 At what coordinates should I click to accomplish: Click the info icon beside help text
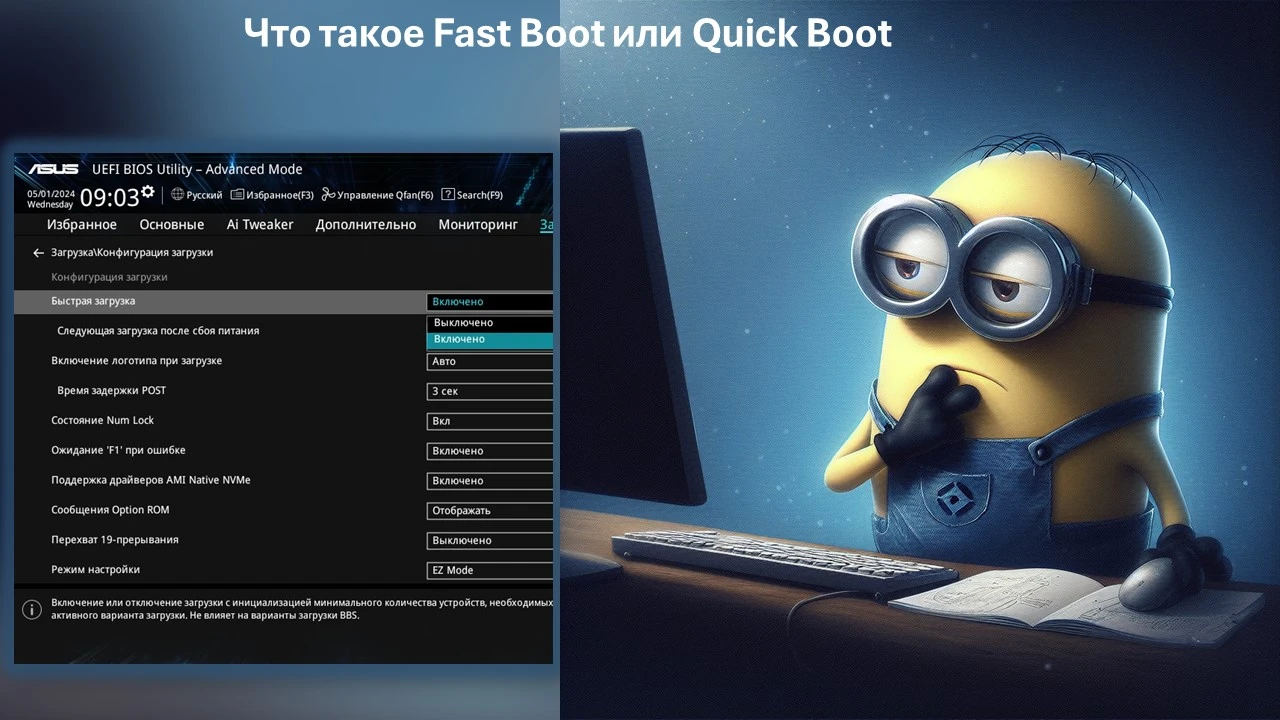tap(32, 609)
